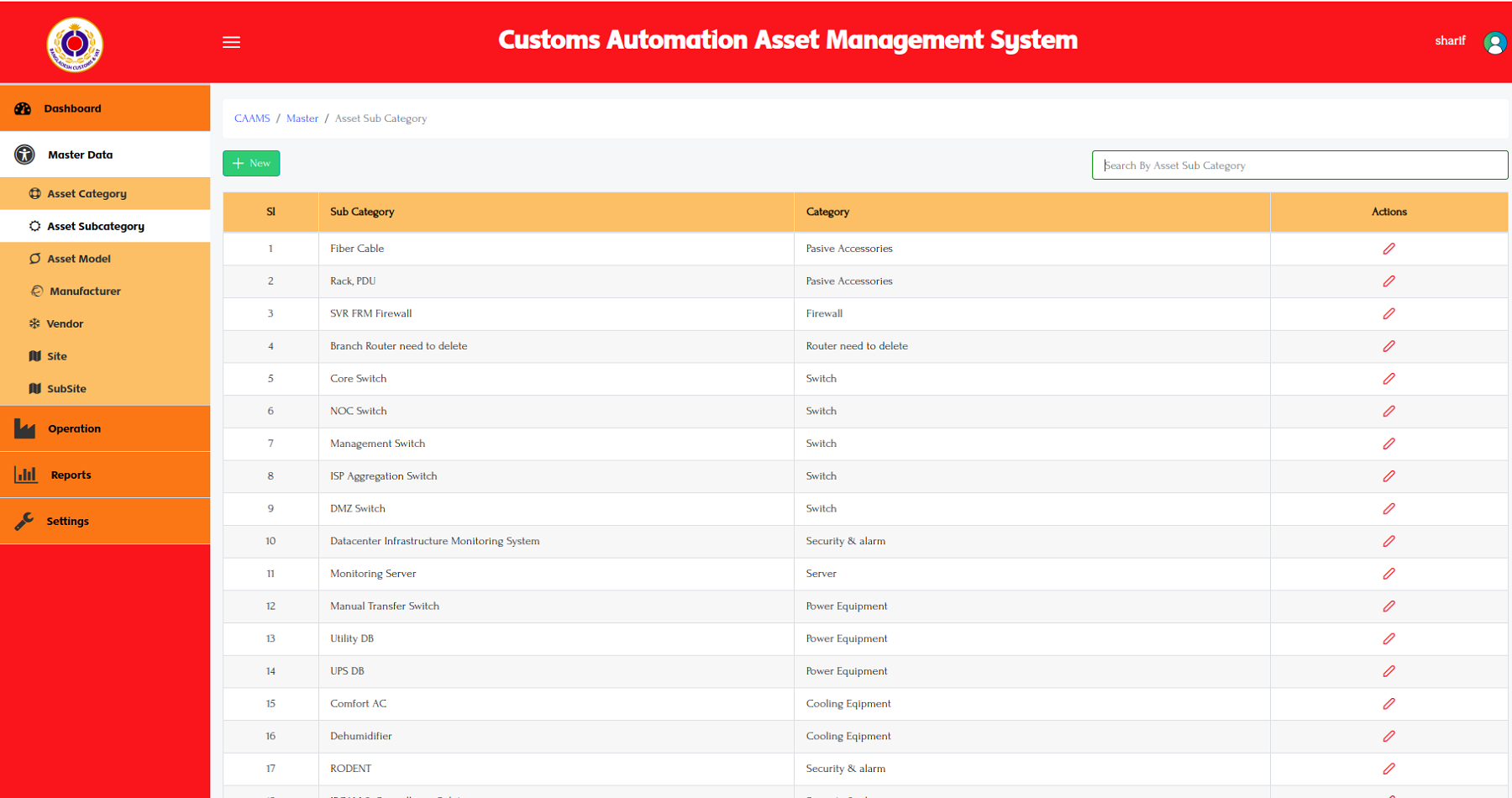Open the Vendor sidebar item
Viewport: 1512px width, 798px height.
click(x=65, y=323)
